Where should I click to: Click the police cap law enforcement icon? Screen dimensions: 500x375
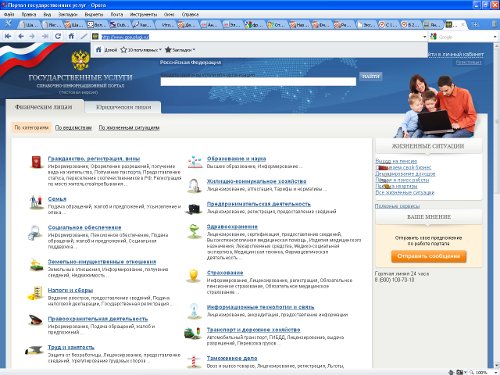[35, 320]
